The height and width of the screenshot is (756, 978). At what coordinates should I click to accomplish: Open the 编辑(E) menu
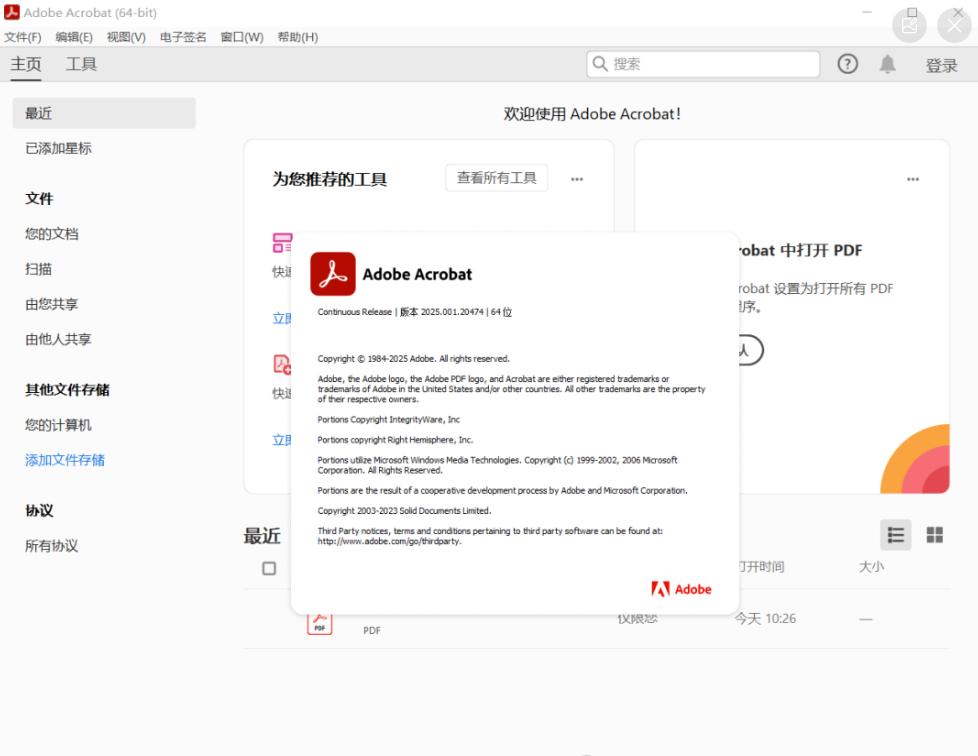pos(74,37)
